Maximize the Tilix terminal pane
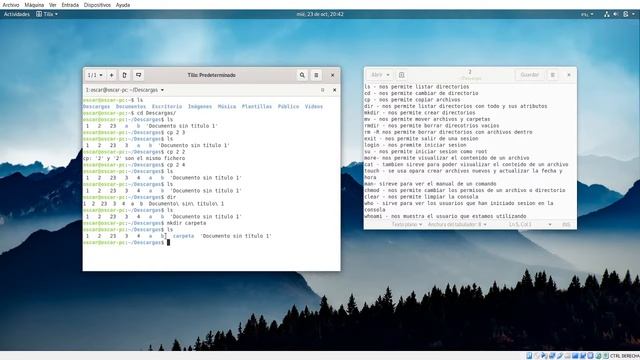 click(322, 90)
